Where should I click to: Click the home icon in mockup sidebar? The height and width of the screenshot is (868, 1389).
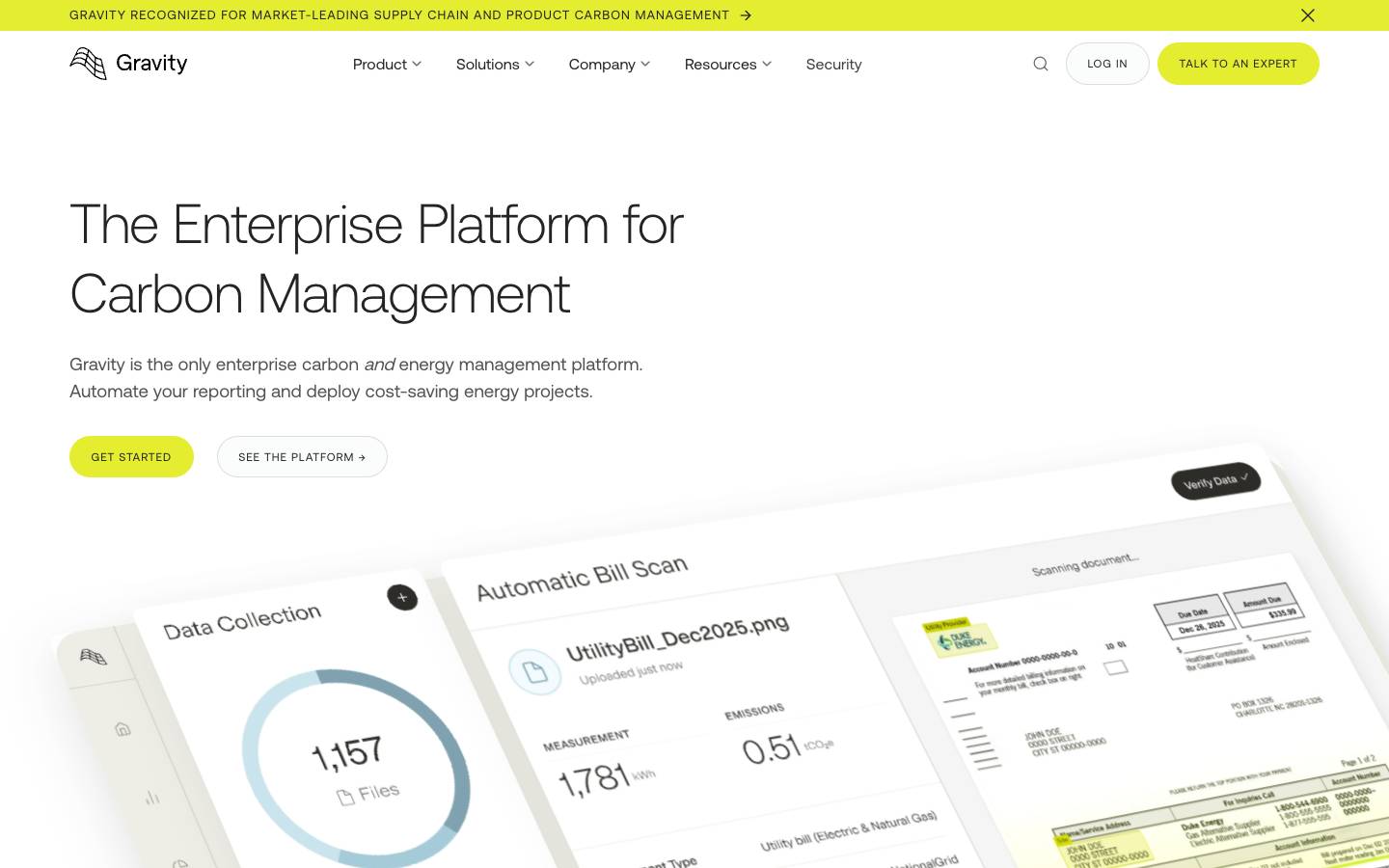[123, 728]
